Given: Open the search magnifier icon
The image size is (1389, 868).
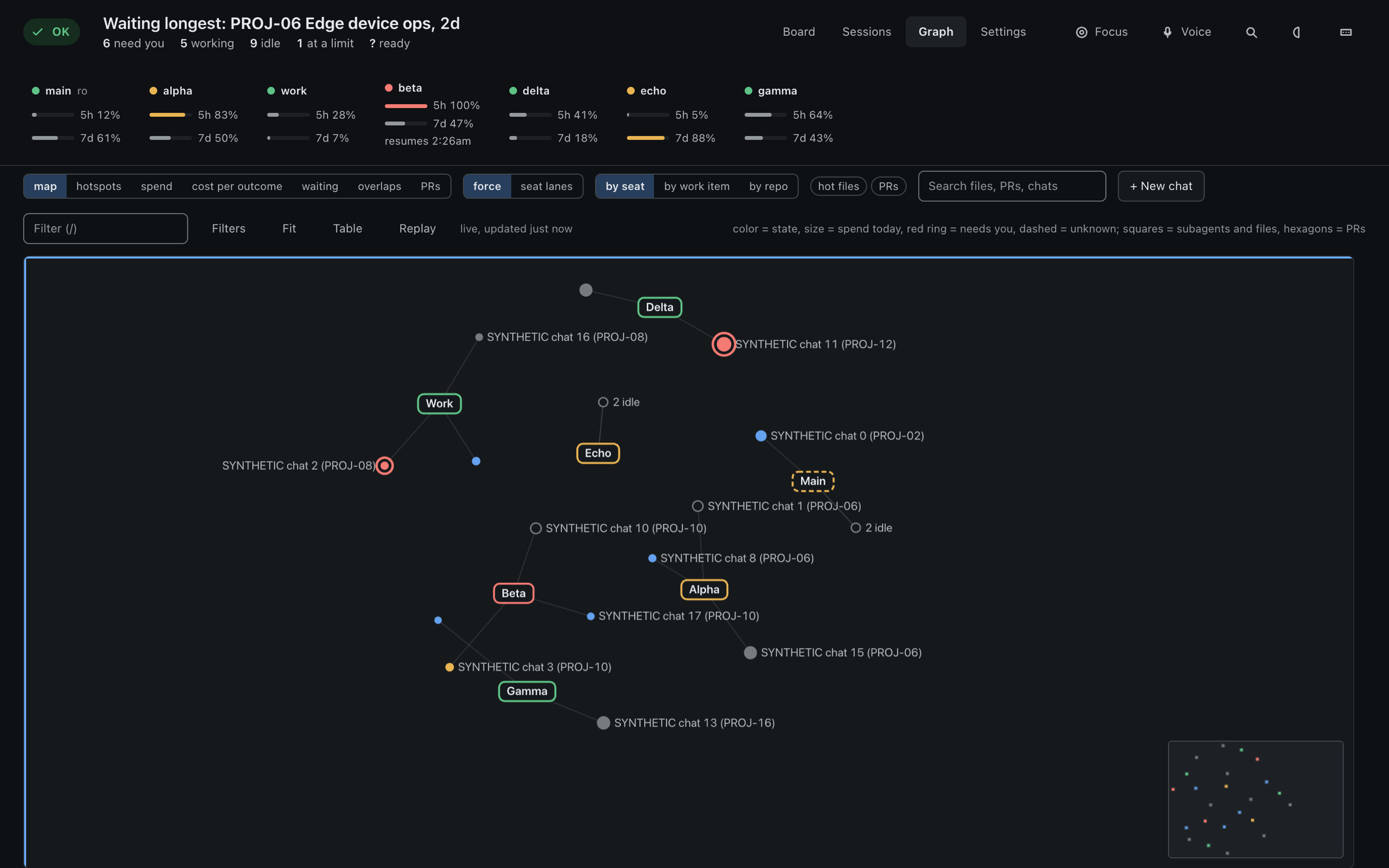Looking at the screenshot, I should tap(1251, 32).
